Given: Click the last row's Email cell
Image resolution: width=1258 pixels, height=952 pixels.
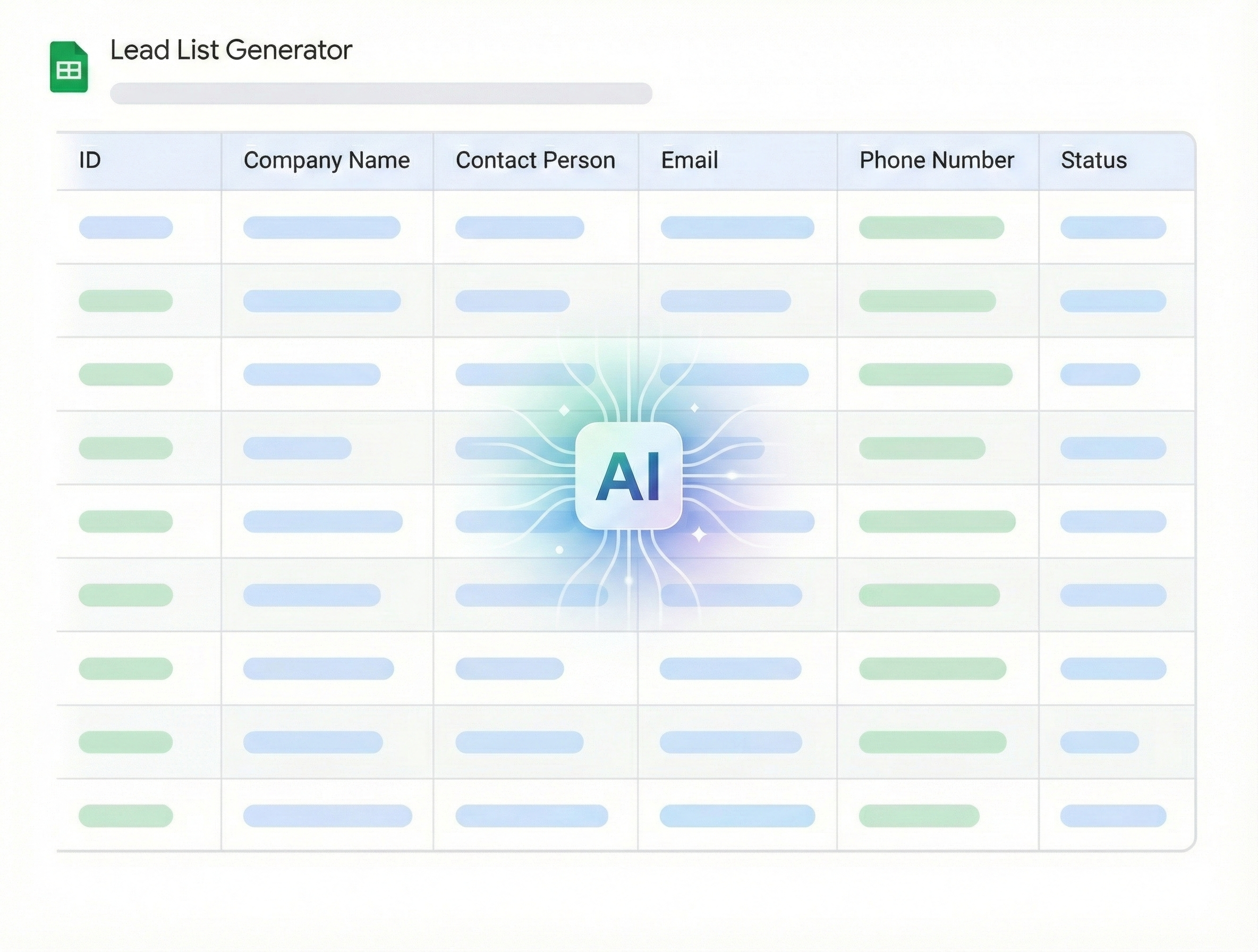Looking at the screenshot, I should (x=737, y=815).
